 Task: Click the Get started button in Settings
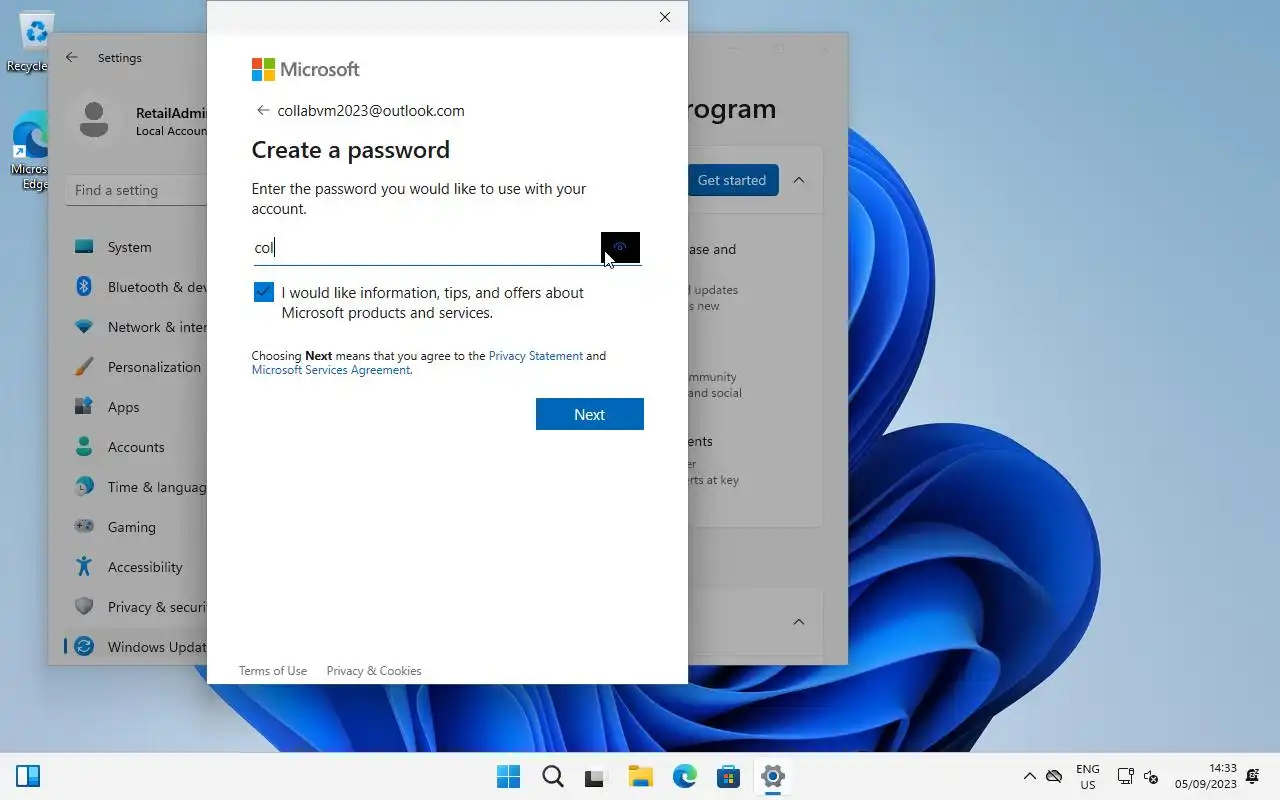(x=732, y=180)
